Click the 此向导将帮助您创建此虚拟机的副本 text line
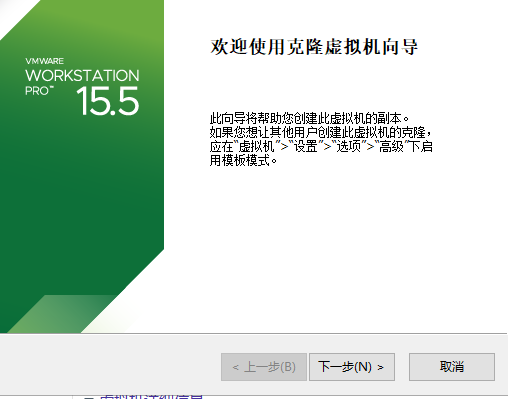This screenshot has height=399, width=508. (309, 118)
